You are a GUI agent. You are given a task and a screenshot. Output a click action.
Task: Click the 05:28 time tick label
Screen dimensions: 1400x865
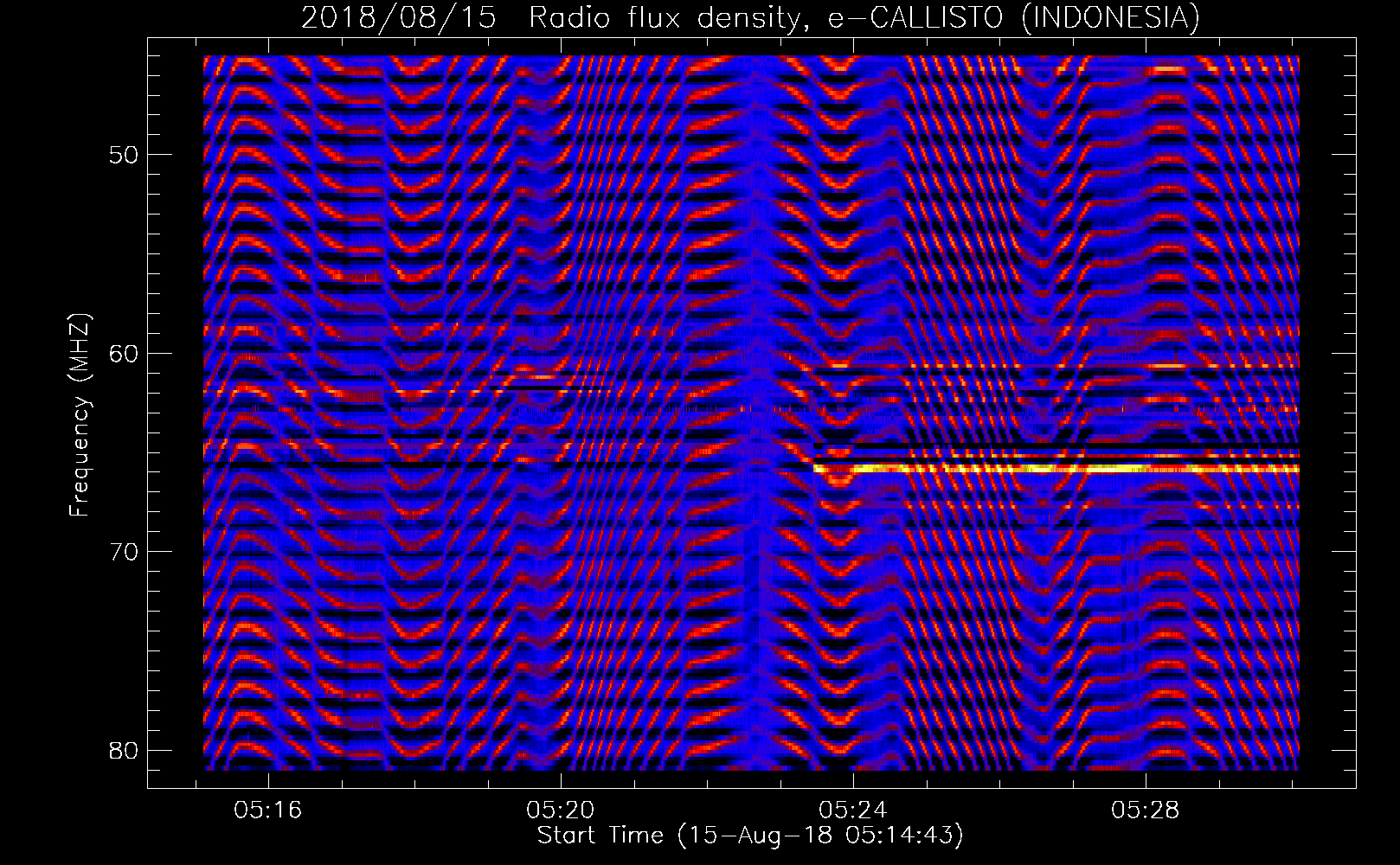1146,811
